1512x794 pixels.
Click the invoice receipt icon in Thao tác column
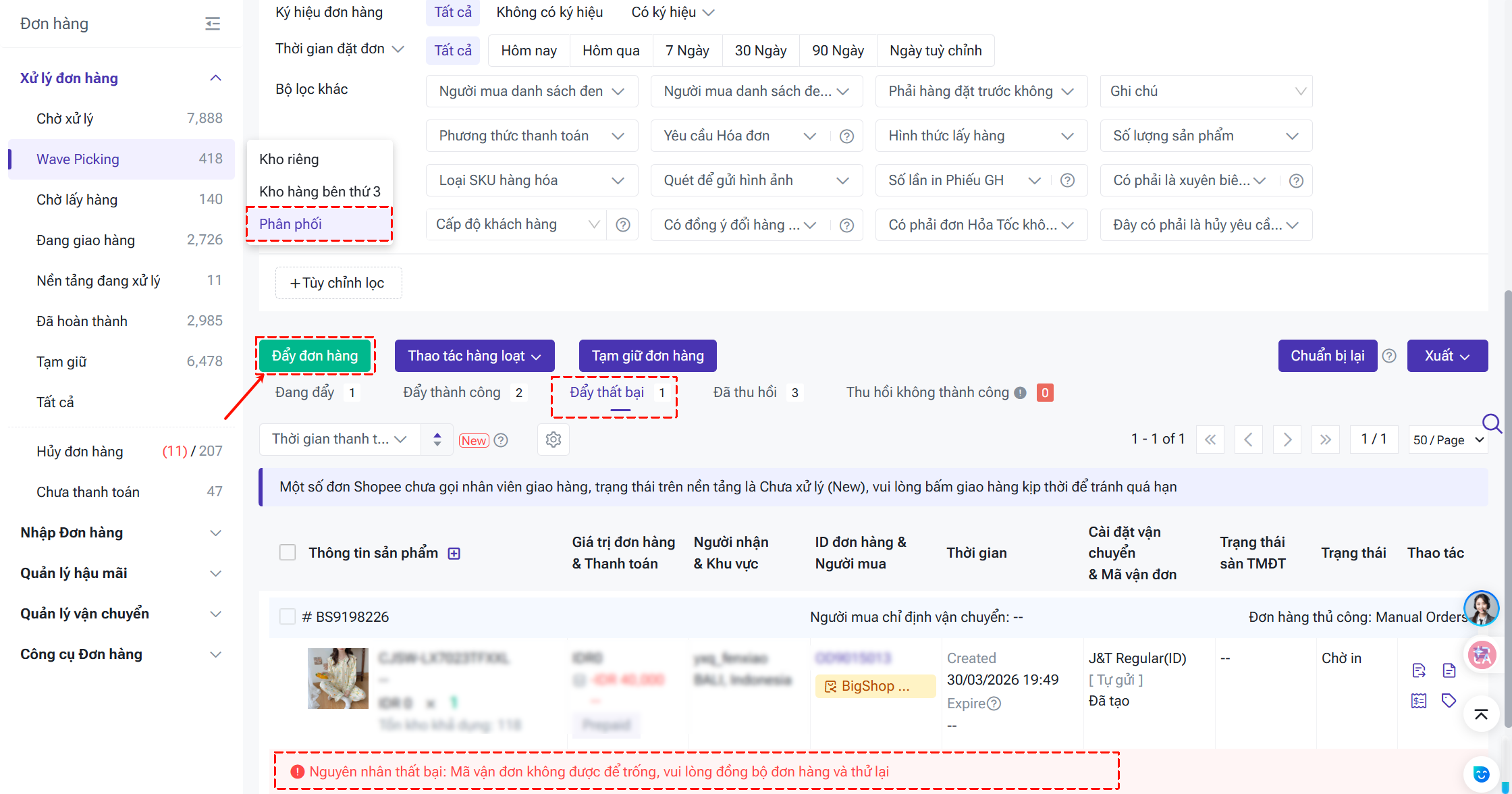coord(1419,700)
